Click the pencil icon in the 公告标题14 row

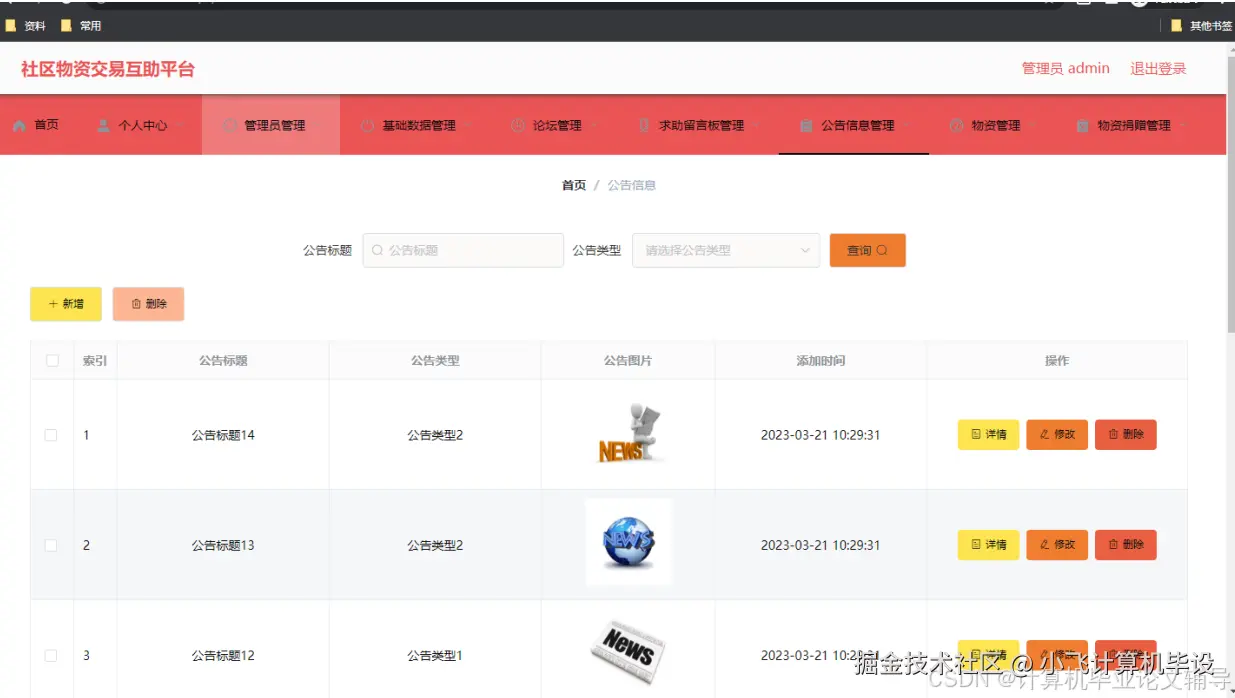pos(1045,434)
